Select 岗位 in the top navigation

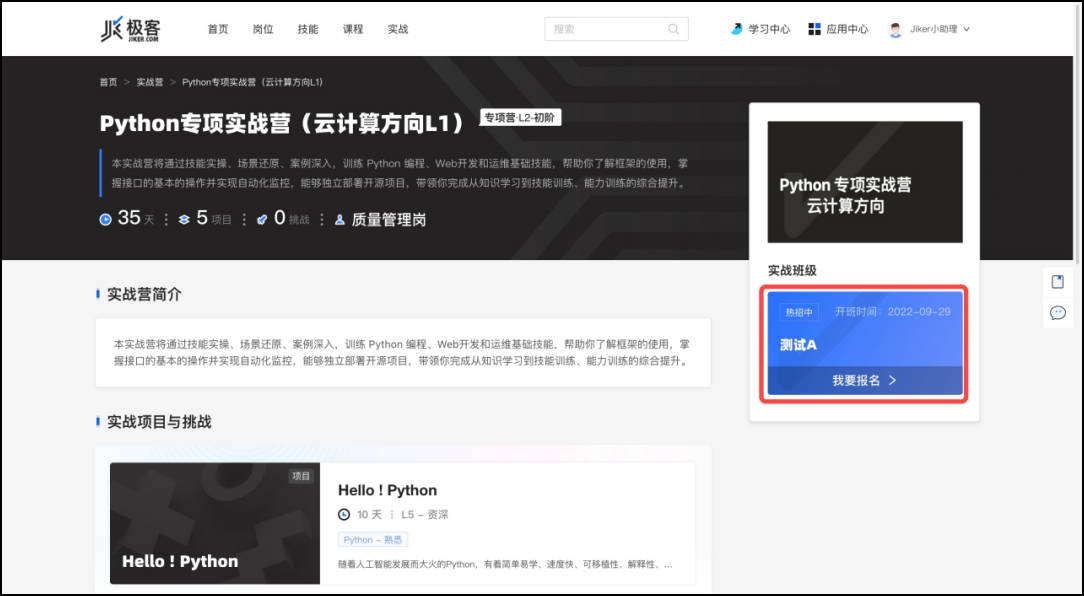click(263, 29)
